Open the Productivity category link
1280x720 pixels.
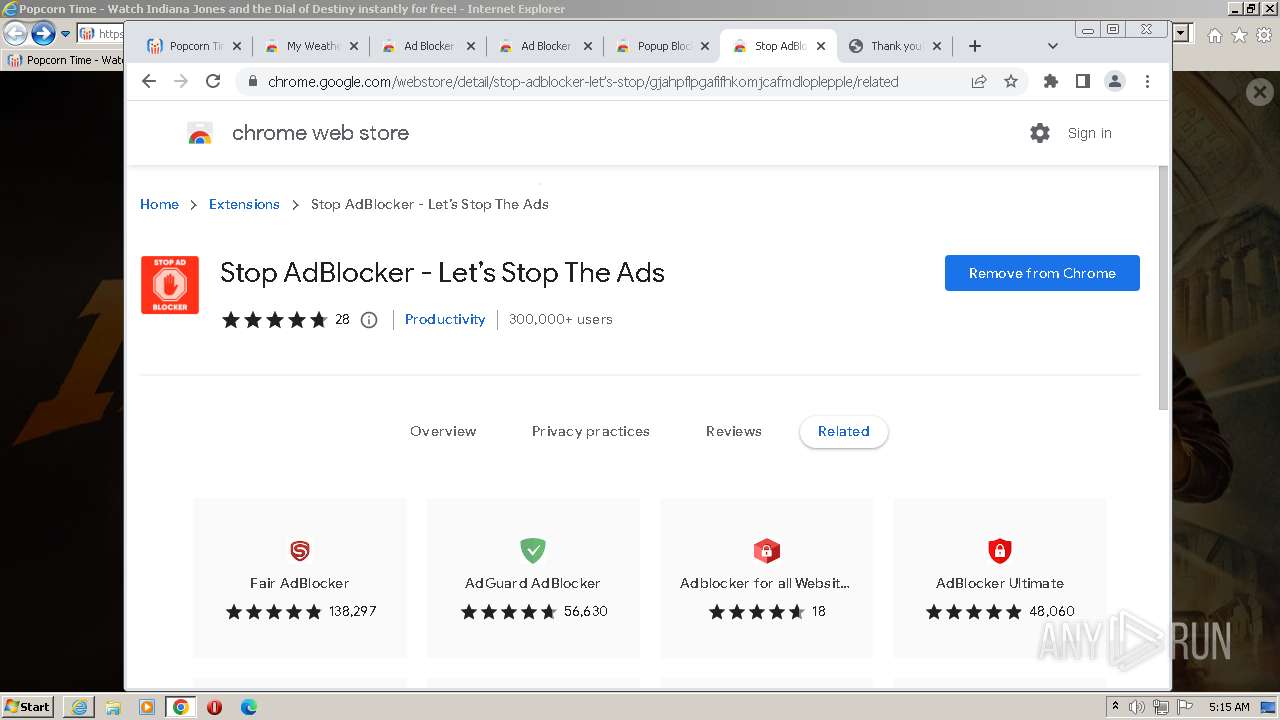click(445, 320)
